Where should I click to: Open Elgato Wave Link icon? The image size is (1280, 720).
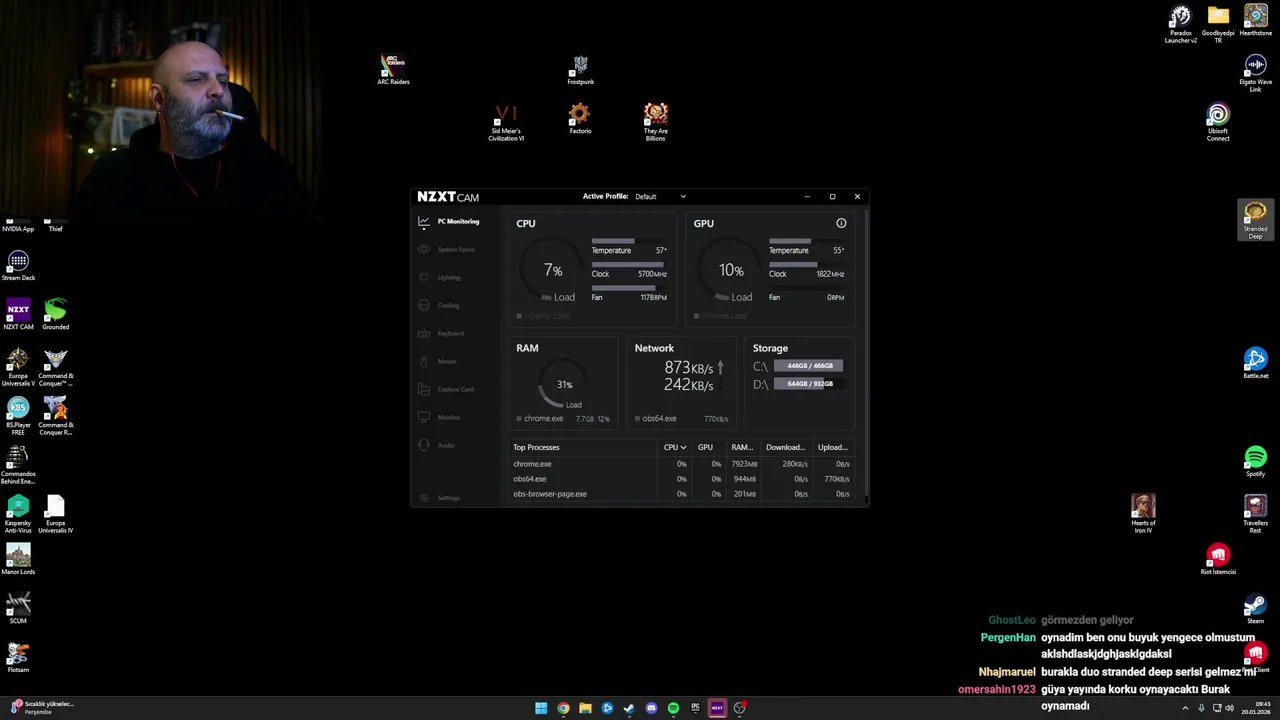1256,73
